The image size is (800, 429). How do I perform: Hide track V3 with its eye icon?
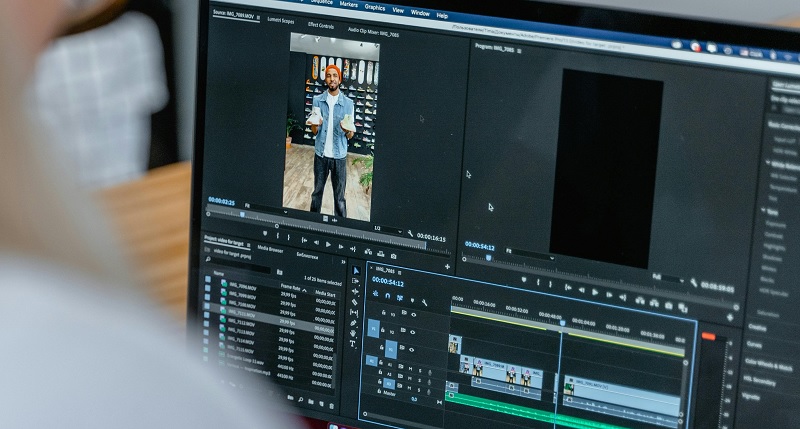pyautogui.click(x=413, y=315)
